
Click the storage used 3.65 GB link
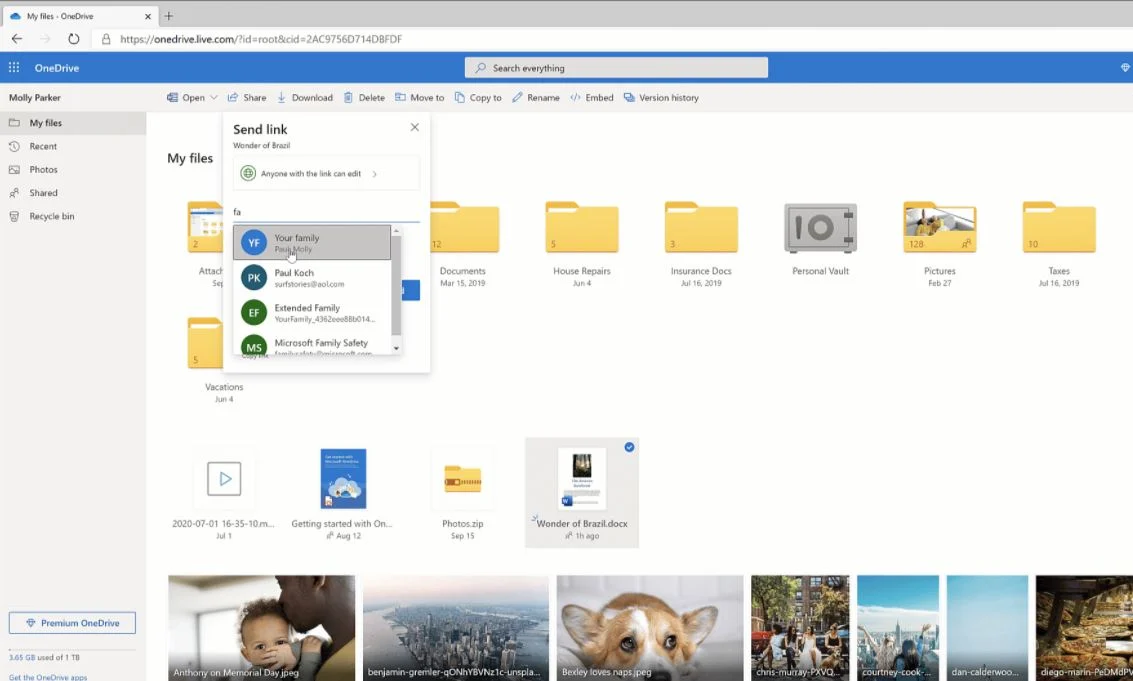point(44,657)
